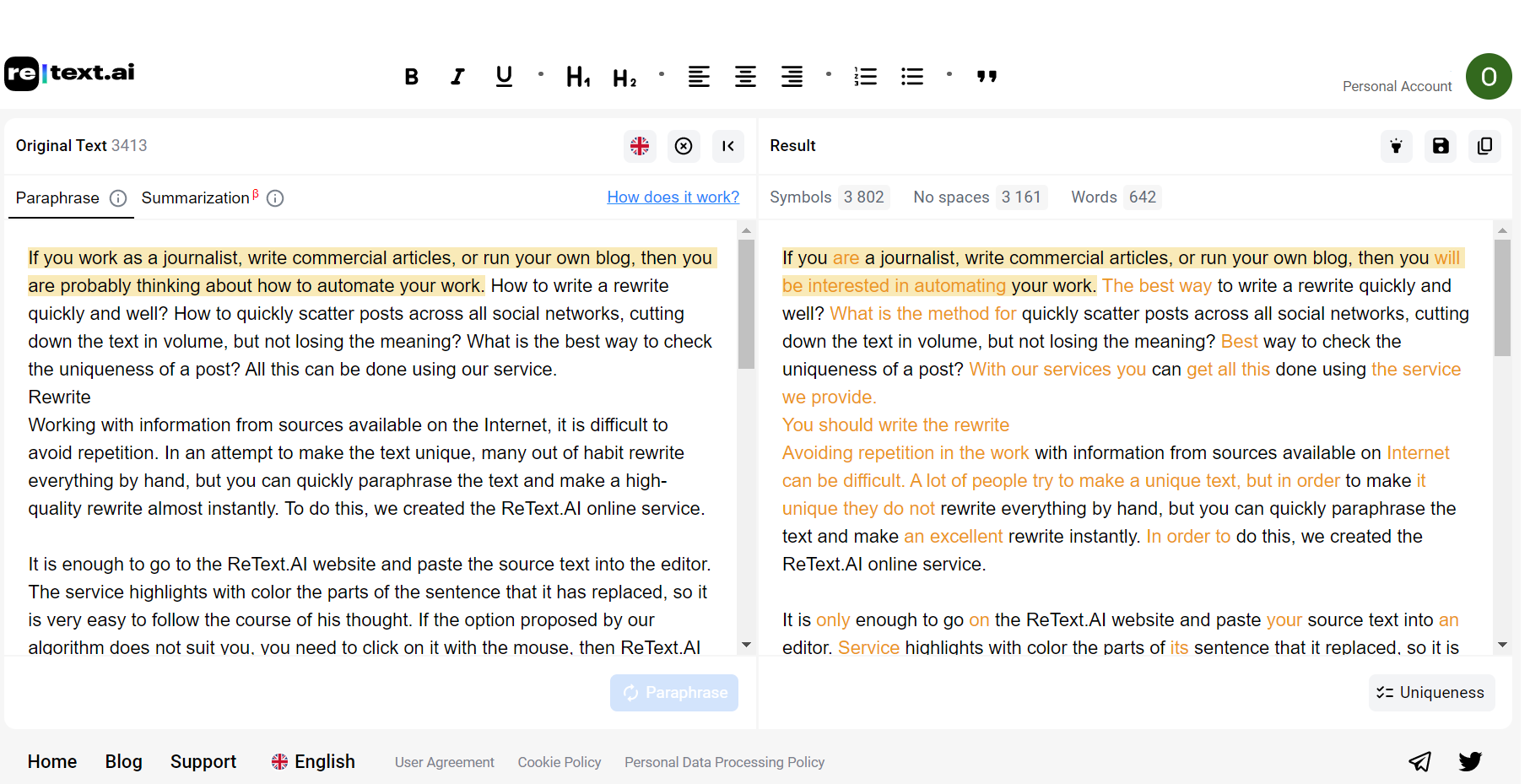Insert numbered list
Viewport: 1530px width, 784px height.
click(866, 77)
